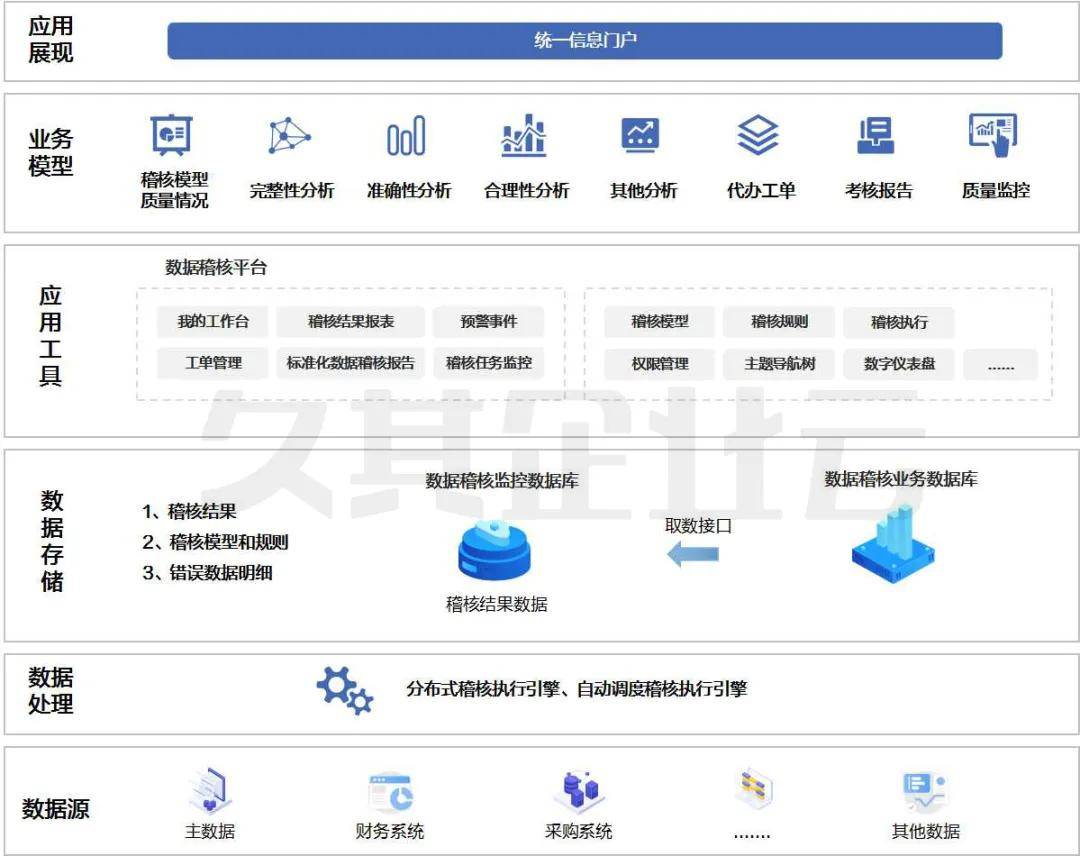Click 工单管理 module
The width and height of the screenshot is (1080, 856).
tap(213, 363)
